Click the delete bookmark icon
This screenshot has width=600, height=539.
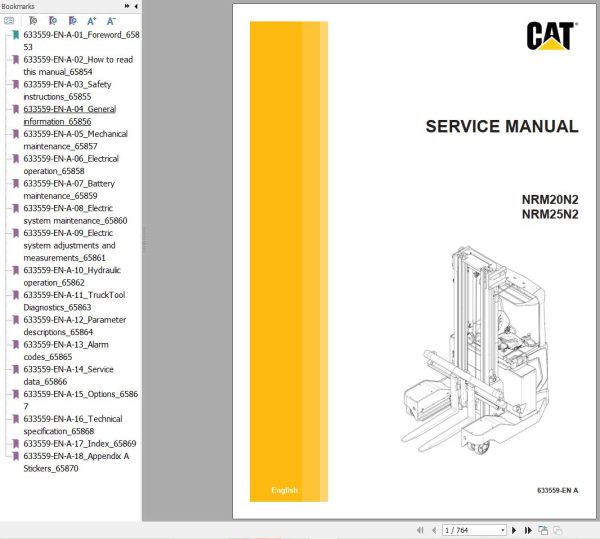tap(33, 21)
